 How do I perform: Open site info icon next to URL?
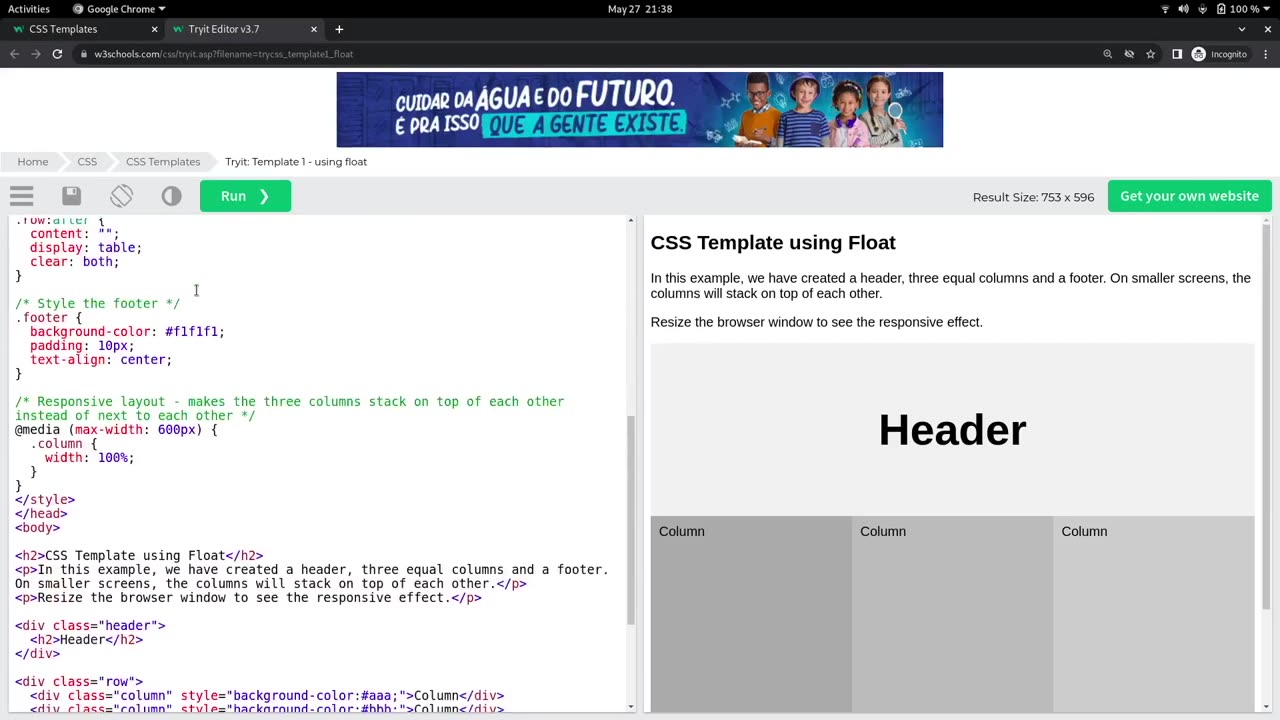[x=84, y=54]
